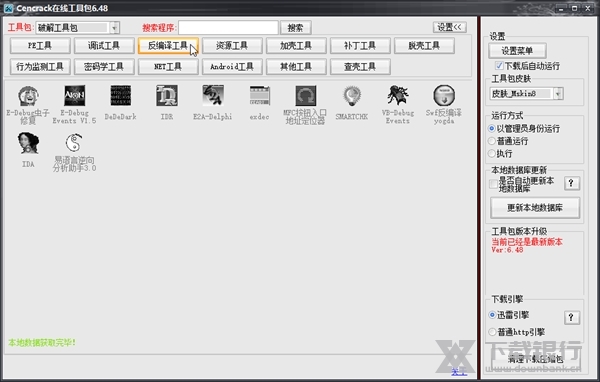Launch the exdec tool icon
Viewport: 600px width, 382px height.
coord(259,96)
